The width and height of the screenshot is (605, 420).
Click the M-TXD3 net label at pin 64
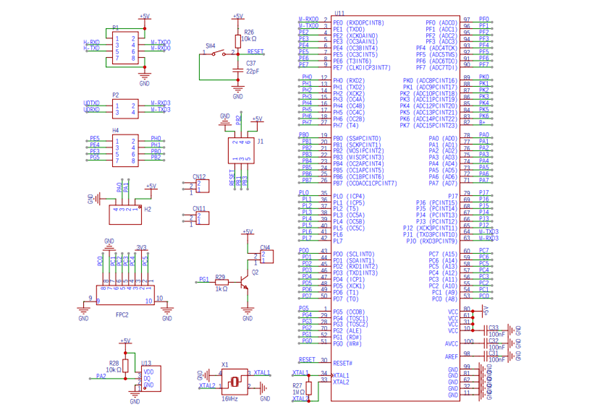click(x=489, y=231)
